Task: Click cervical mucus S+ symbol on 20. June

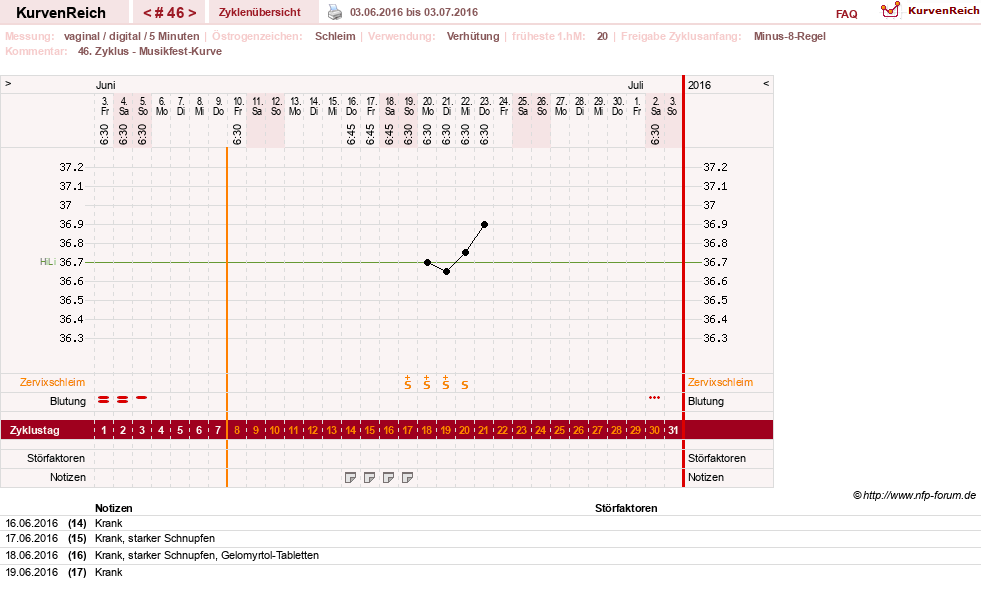Action: [427, 382]
